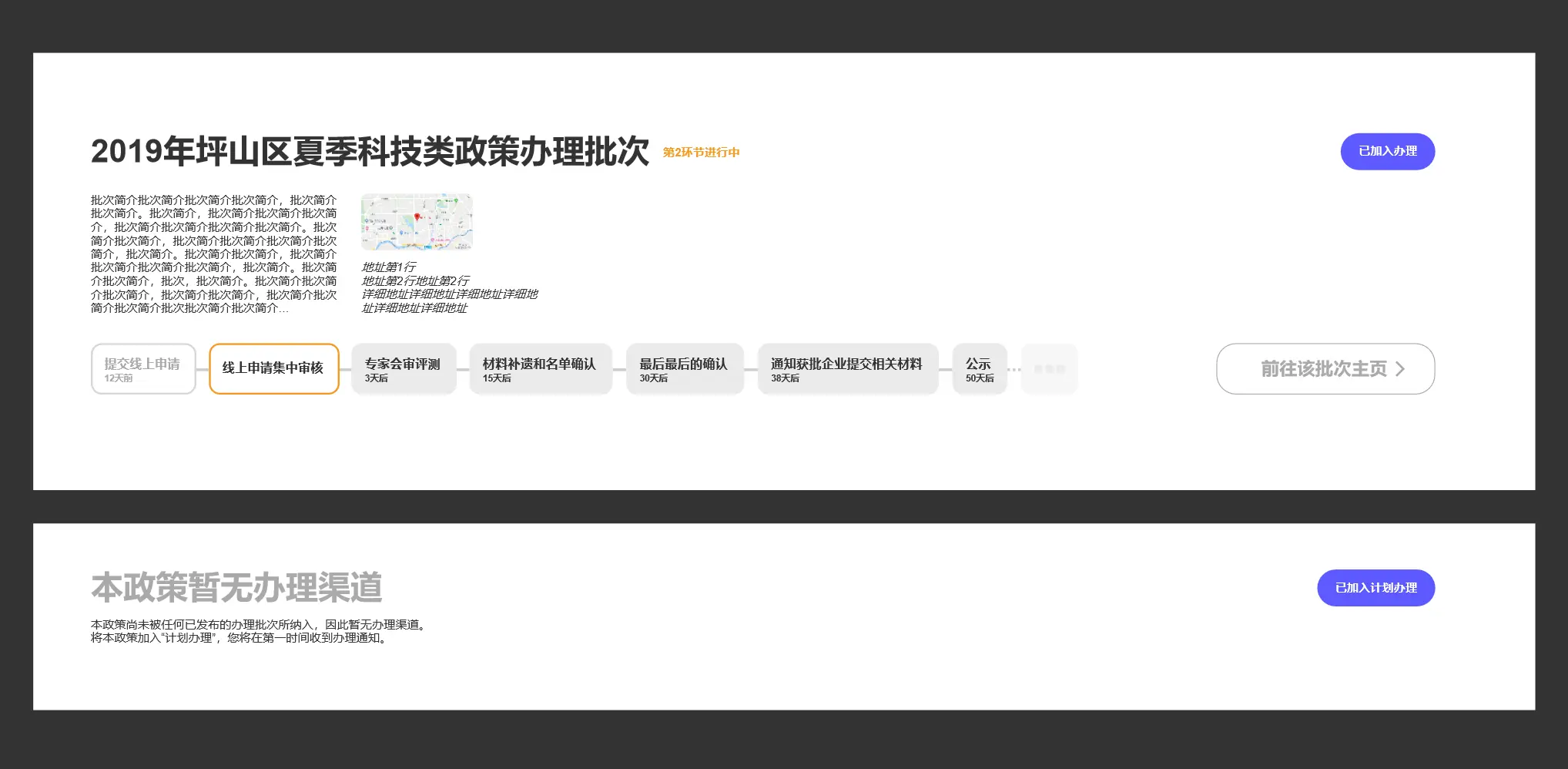
Task: Open the map thumbnail preview
Action: pyautogui.click(x=417, y=222)
